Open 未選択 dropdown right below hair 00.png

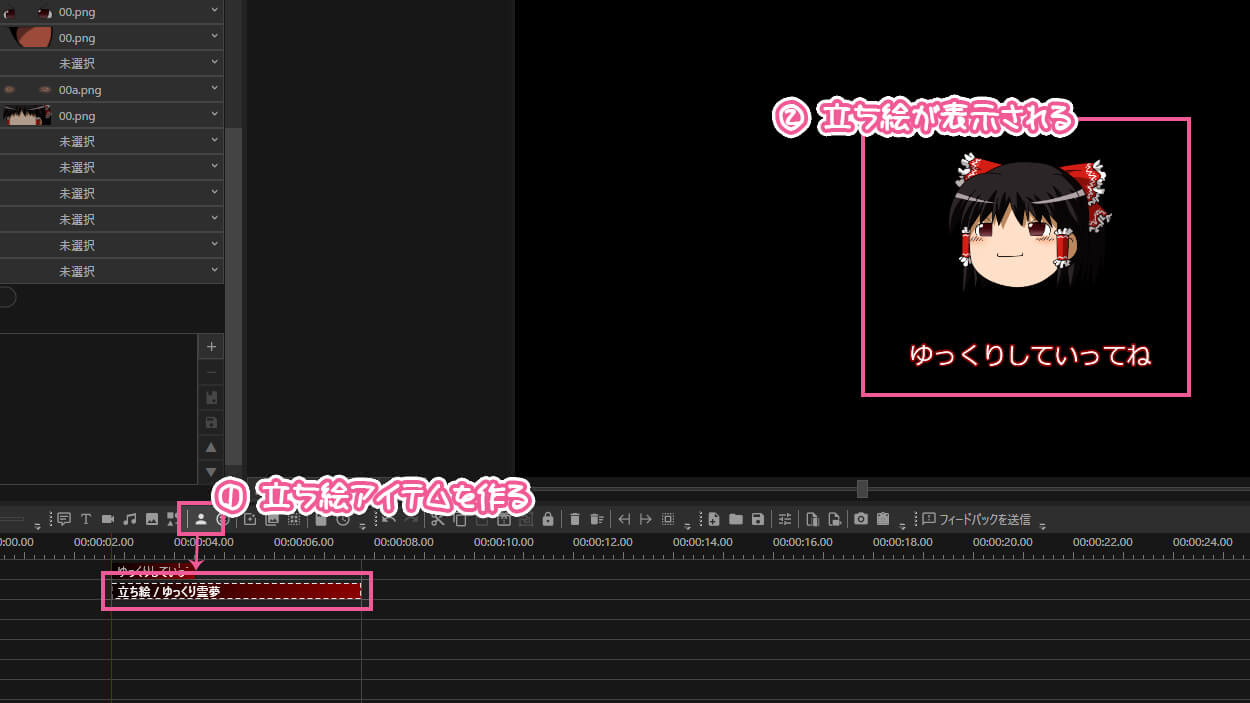pos(215,141)
